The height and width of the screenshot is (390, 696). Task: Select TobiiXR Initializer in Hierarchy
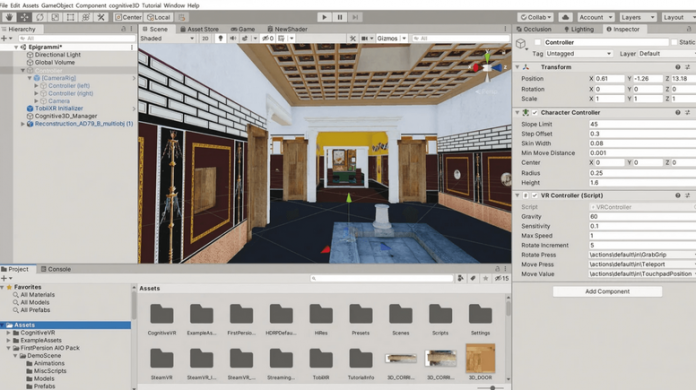click(x=59, y=108)
